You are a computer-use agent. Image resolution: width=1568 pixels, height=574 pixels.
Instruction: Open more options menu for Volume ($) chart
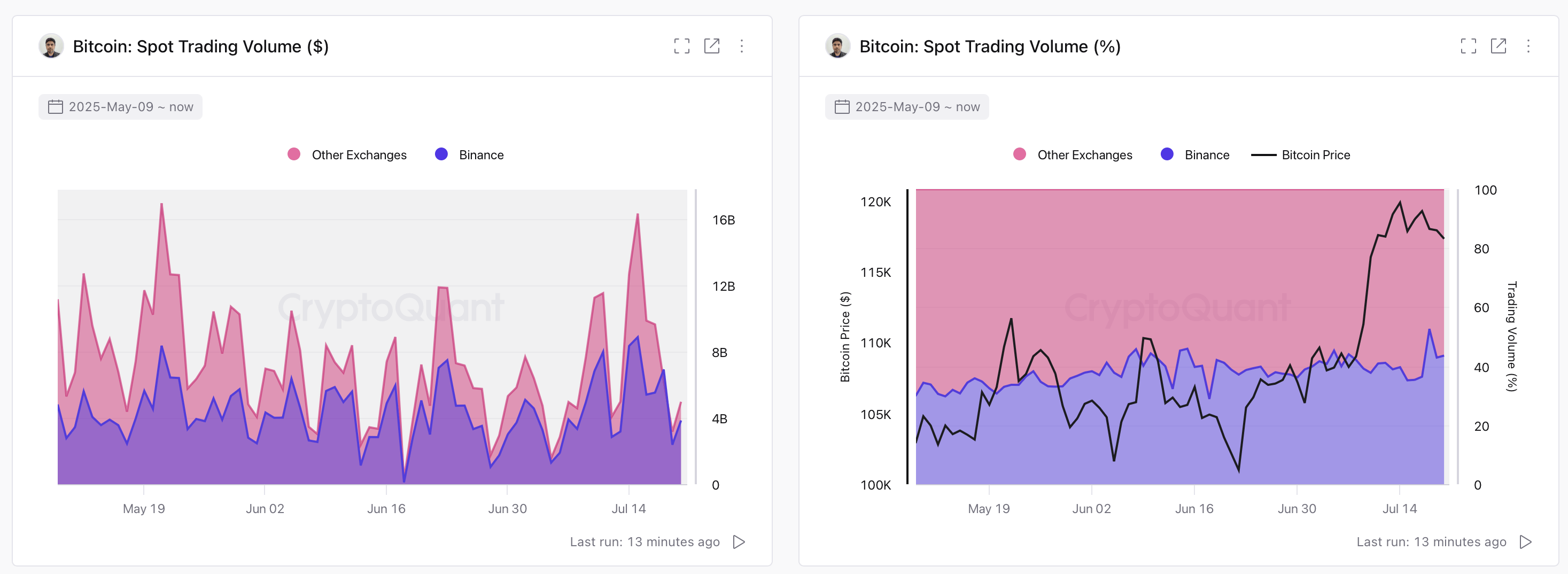741,46
